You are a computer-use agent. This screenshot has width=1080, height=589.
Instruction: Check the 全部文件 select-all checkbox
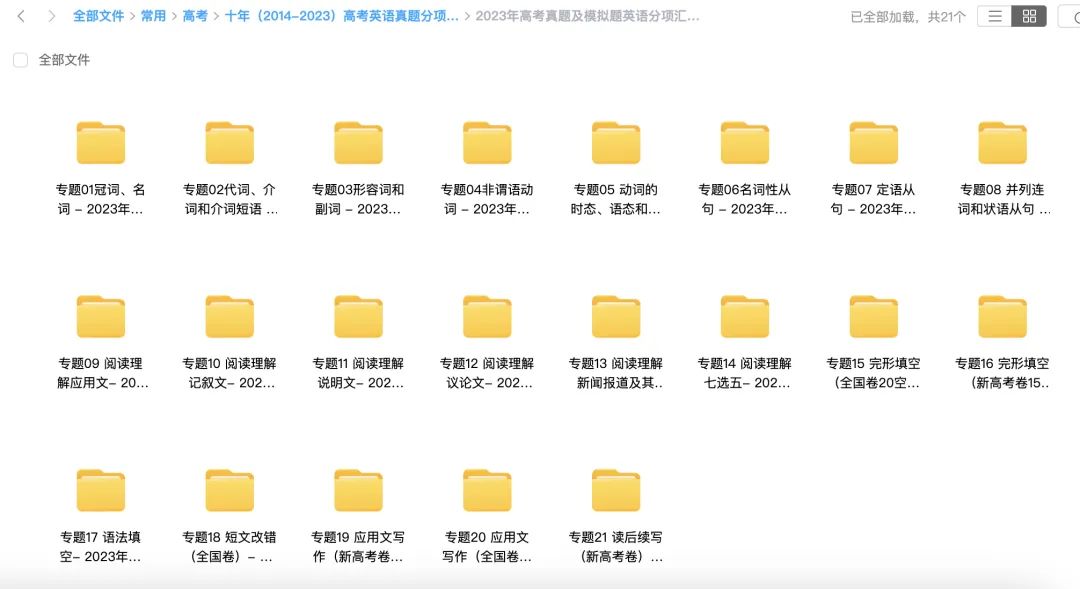[21, 60]
